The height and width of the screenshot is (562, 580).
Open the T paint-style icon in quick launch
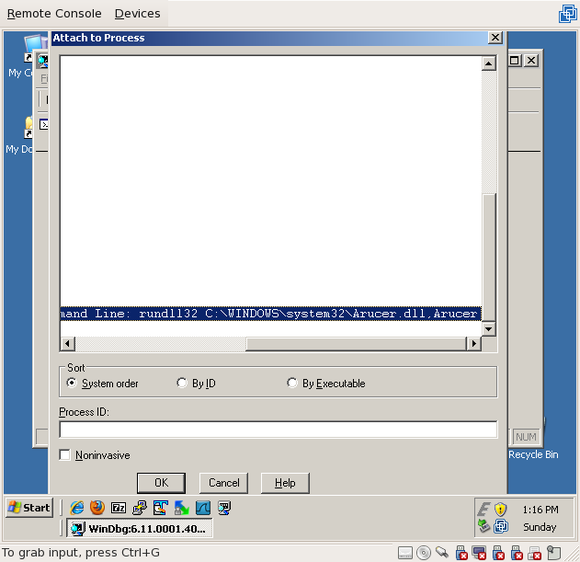click(161, 508)
